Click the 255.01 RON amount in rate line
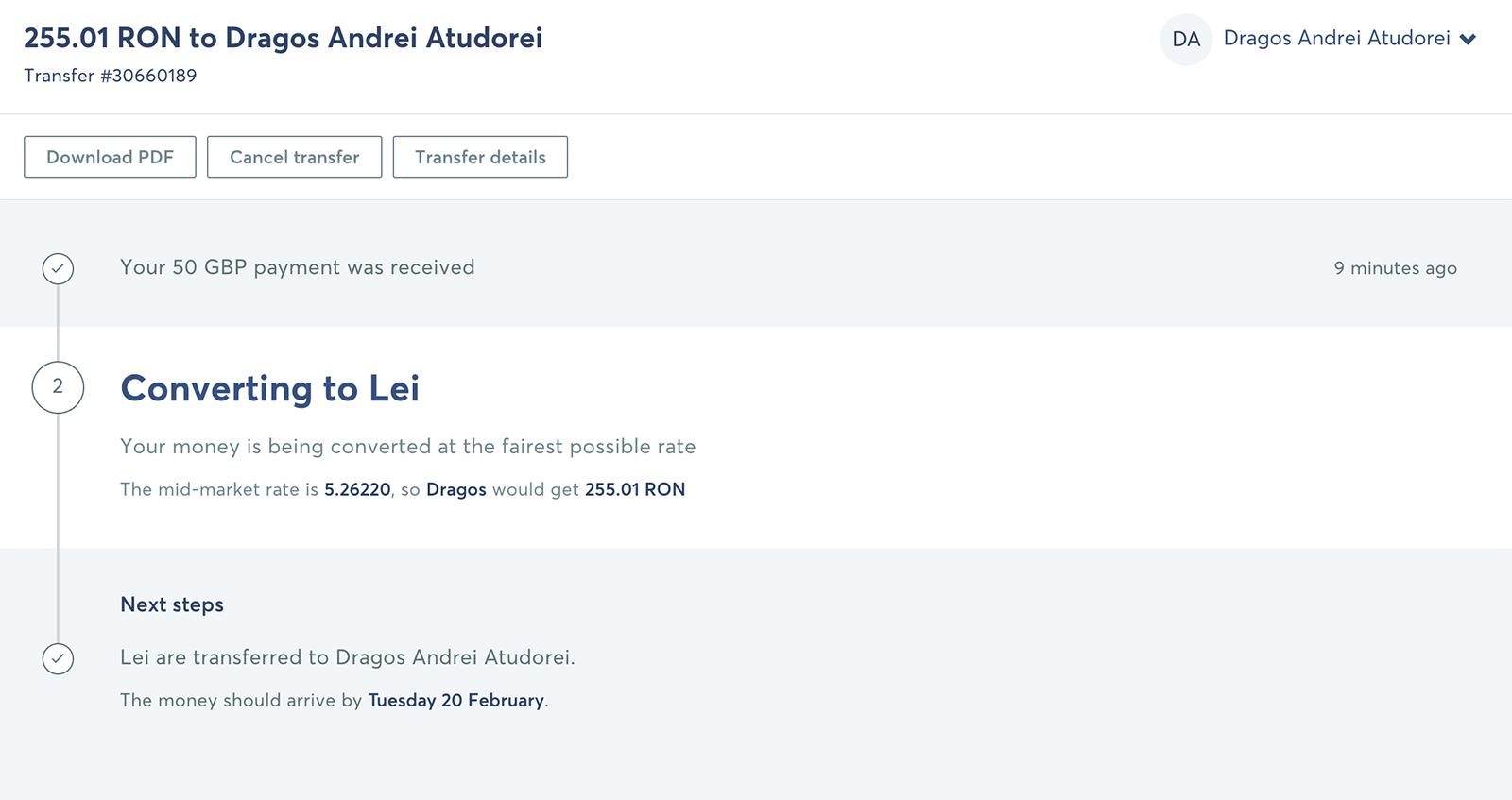The width and height of the screenshot is (1512, 800). click(x=635, y=489)
